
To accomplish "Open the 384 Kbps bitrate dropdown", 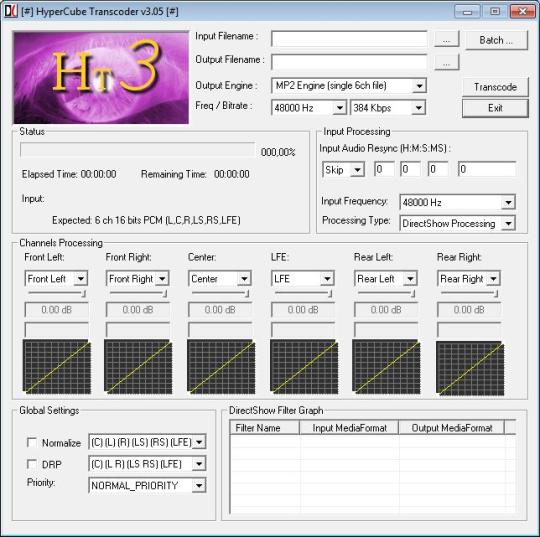I will (x=388, y=108).
